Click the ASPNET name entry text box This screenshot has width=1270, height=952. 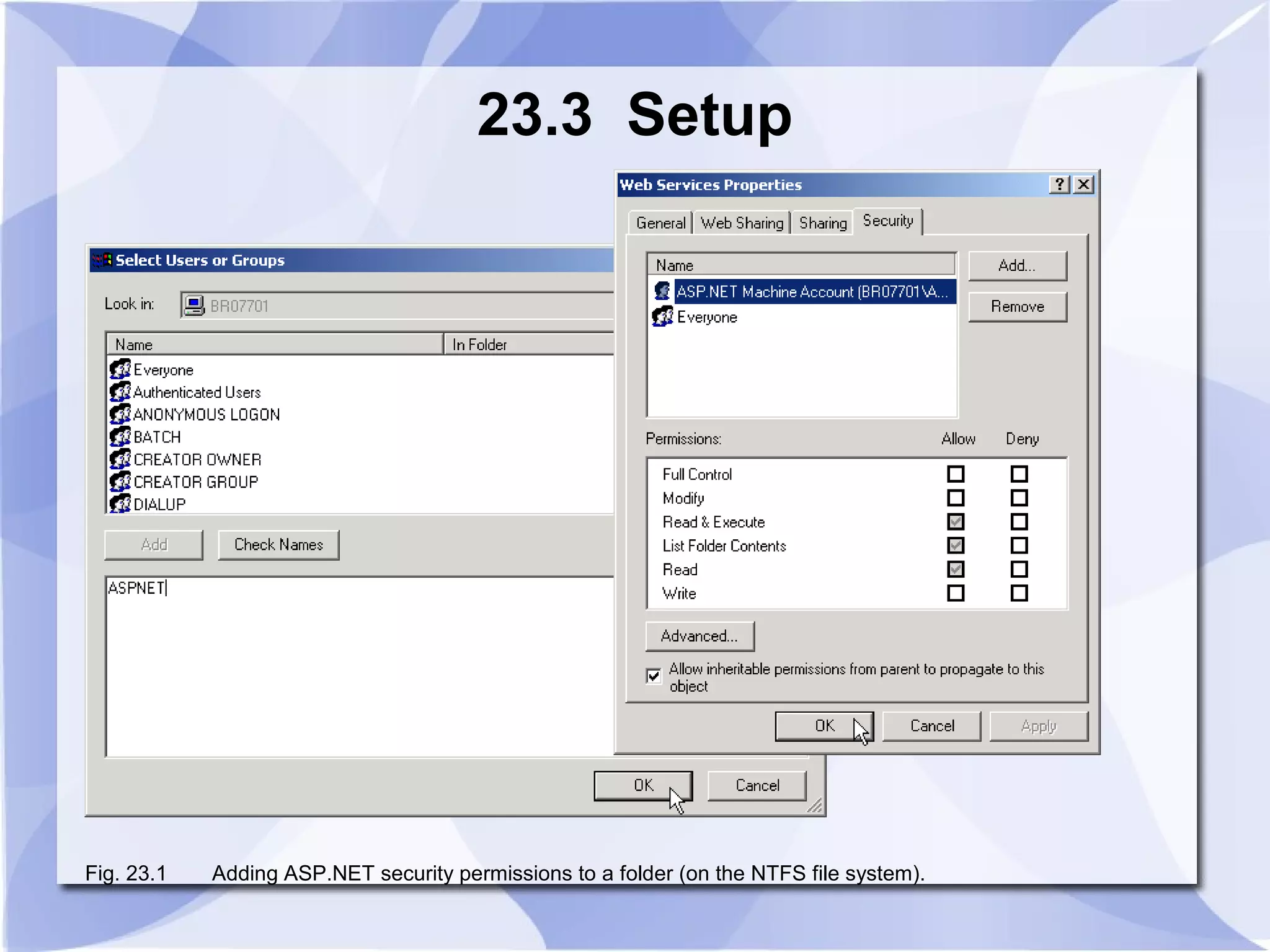(x=360, y=666)
